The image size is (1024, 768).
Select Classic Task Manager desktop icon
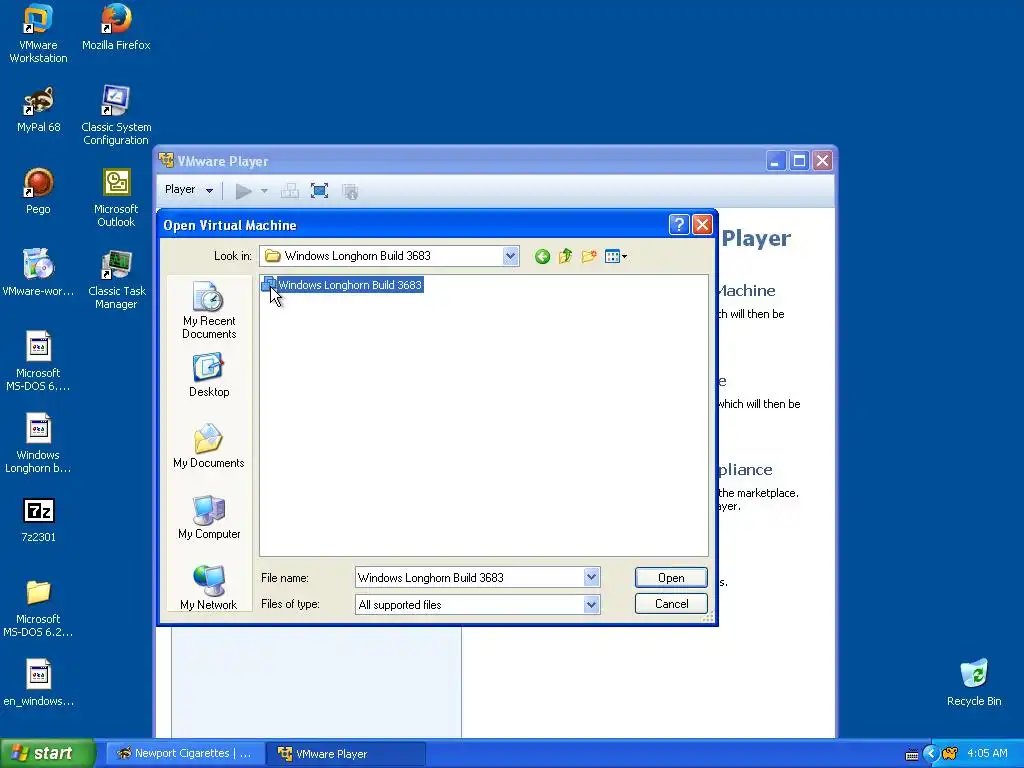tap(116, 280)
